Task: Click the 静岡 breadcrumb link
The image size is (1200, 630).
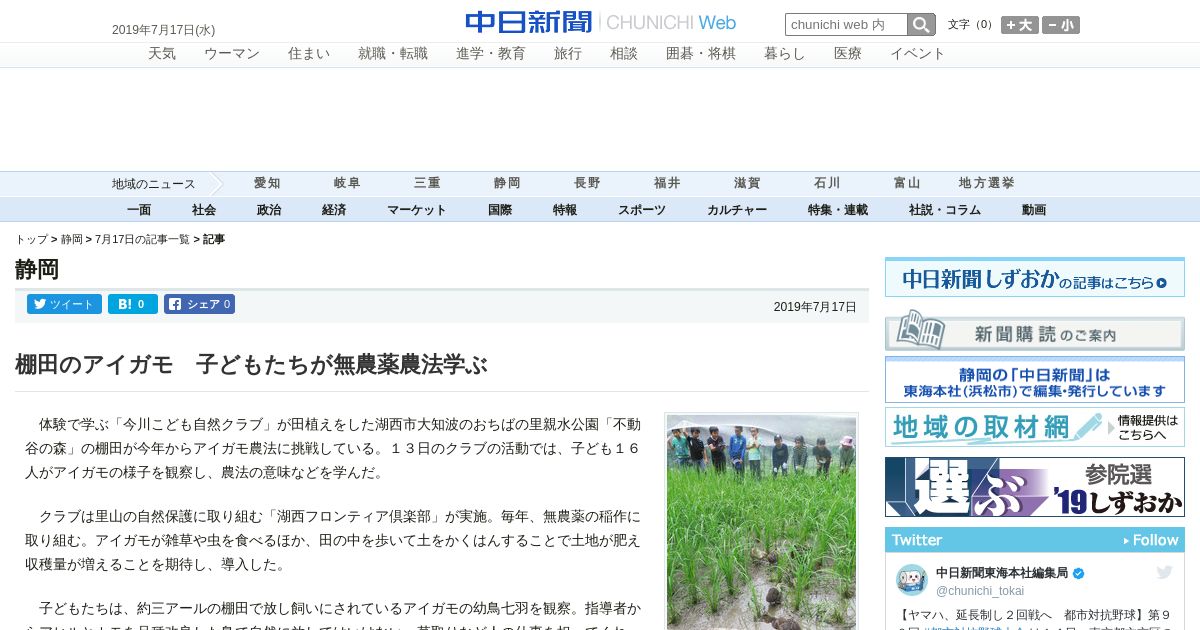Action: pos(72,240)
